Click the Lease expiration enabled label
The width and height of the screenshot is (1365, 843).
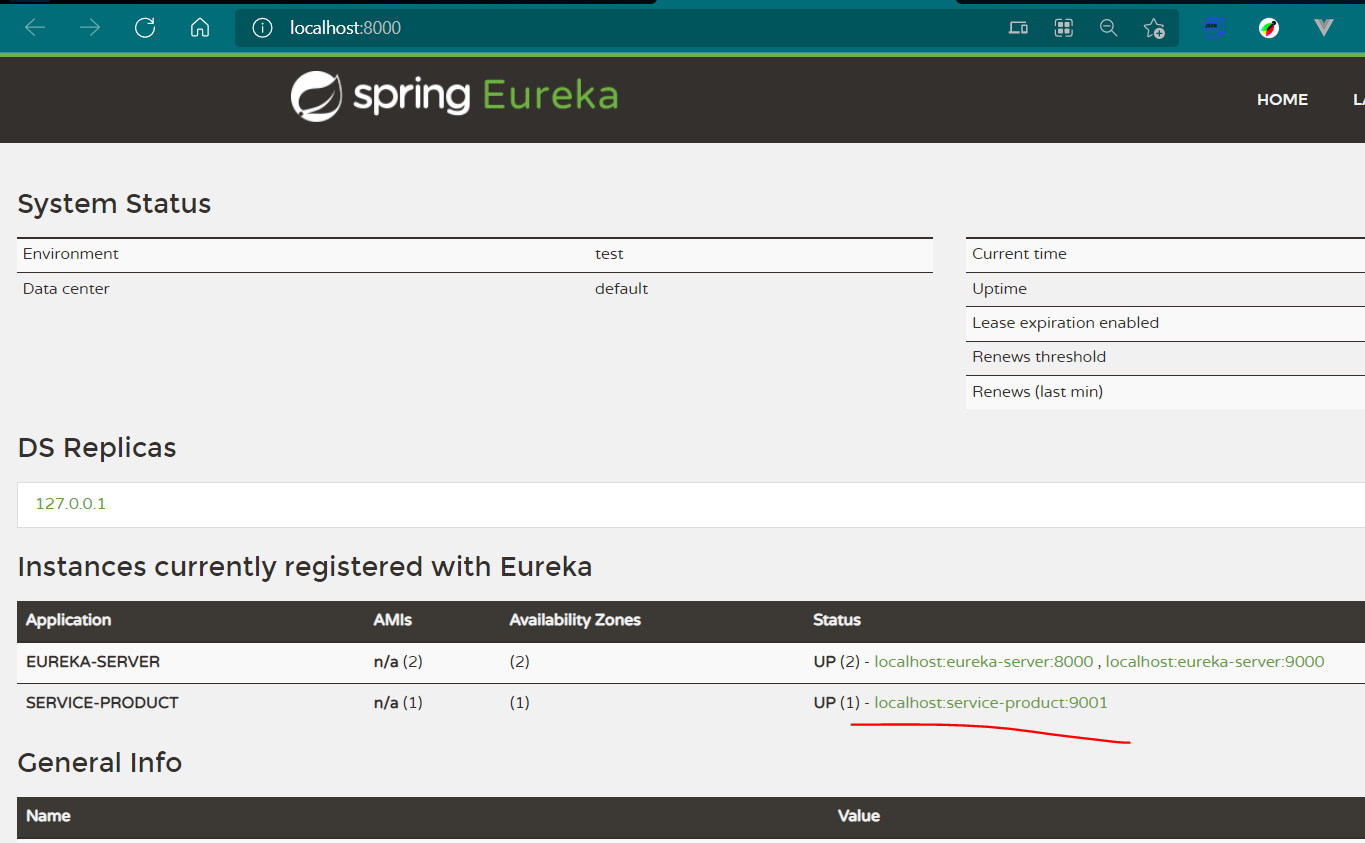[1065, 323]
